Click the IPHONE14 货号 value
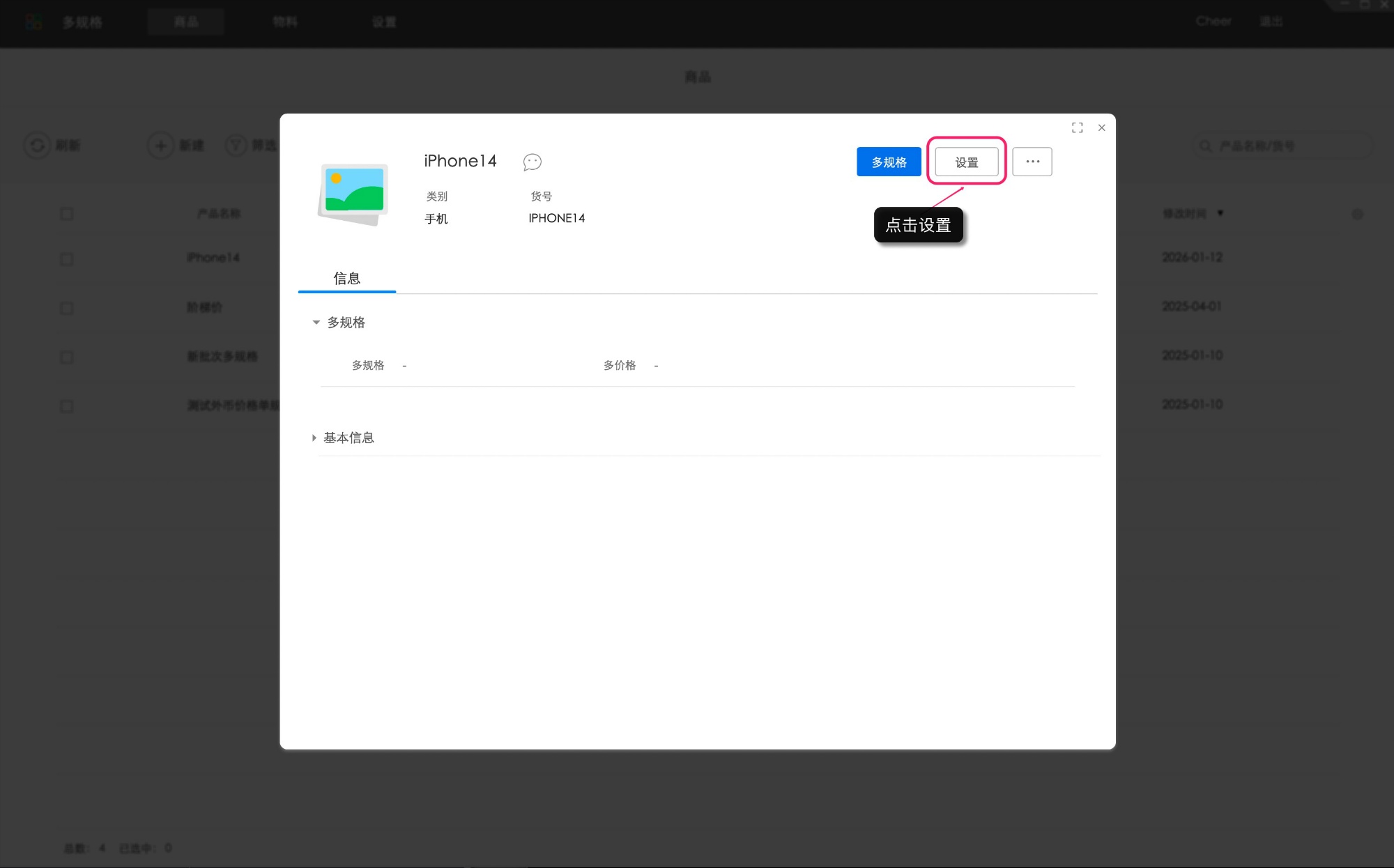1394x868 pixels. coord(556,218)
